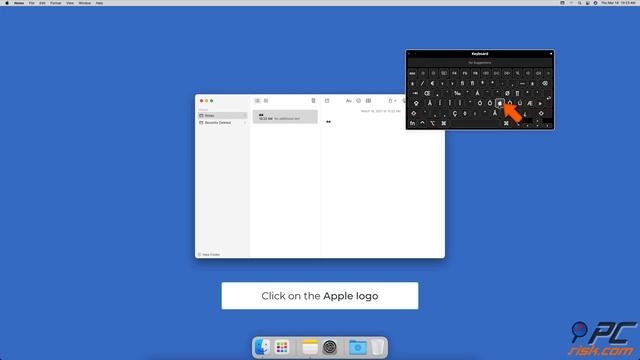Create a new note with the compose icon
640x360 pixels.
tap(327, 100)
